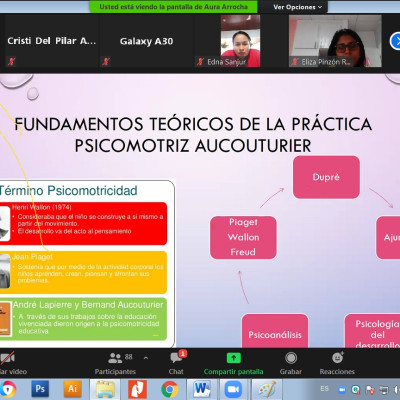Click the ES language indicator
The image size is (400, 400).
324,389
